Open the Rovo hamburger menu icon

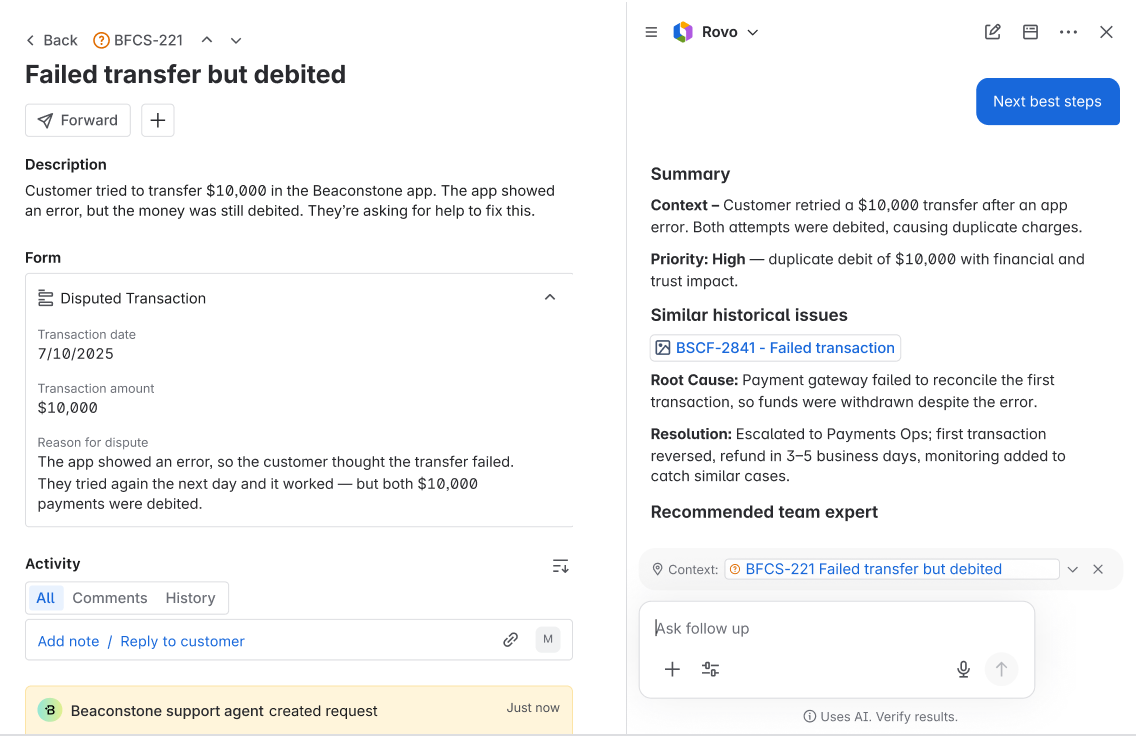[651, 32]
